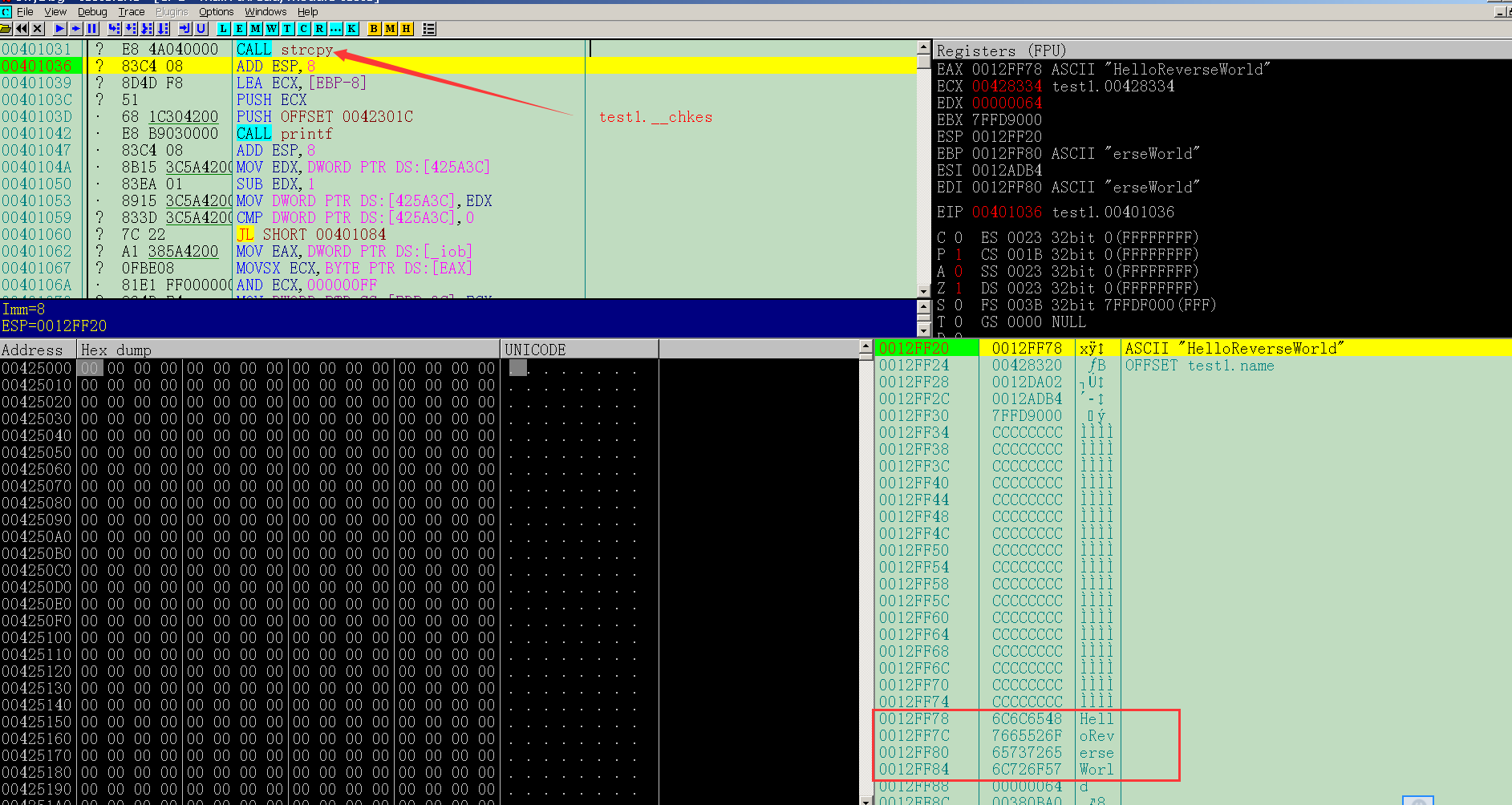Click the Run program play icon
1512x805 pixels.
click(x=59, y=29)
